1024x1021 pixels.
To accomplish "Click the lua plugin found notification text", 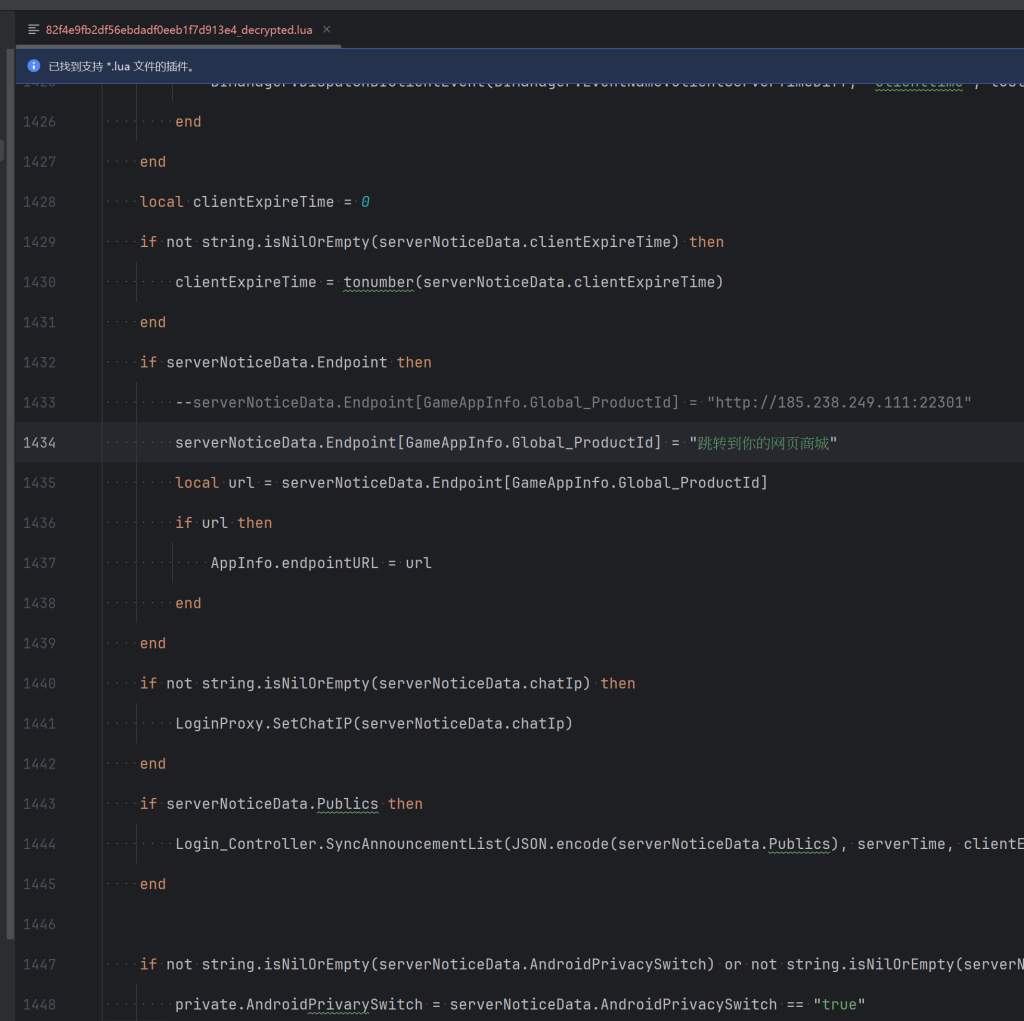I will coord(121,66).
